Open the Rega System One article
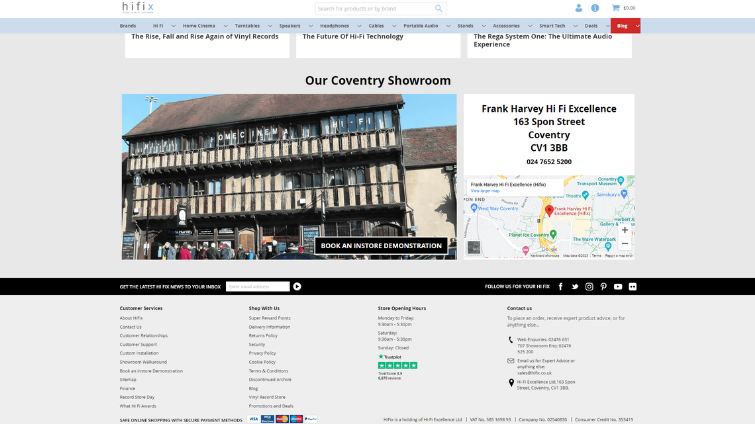Viewport: 755px width, 424px height. (543, 40)
